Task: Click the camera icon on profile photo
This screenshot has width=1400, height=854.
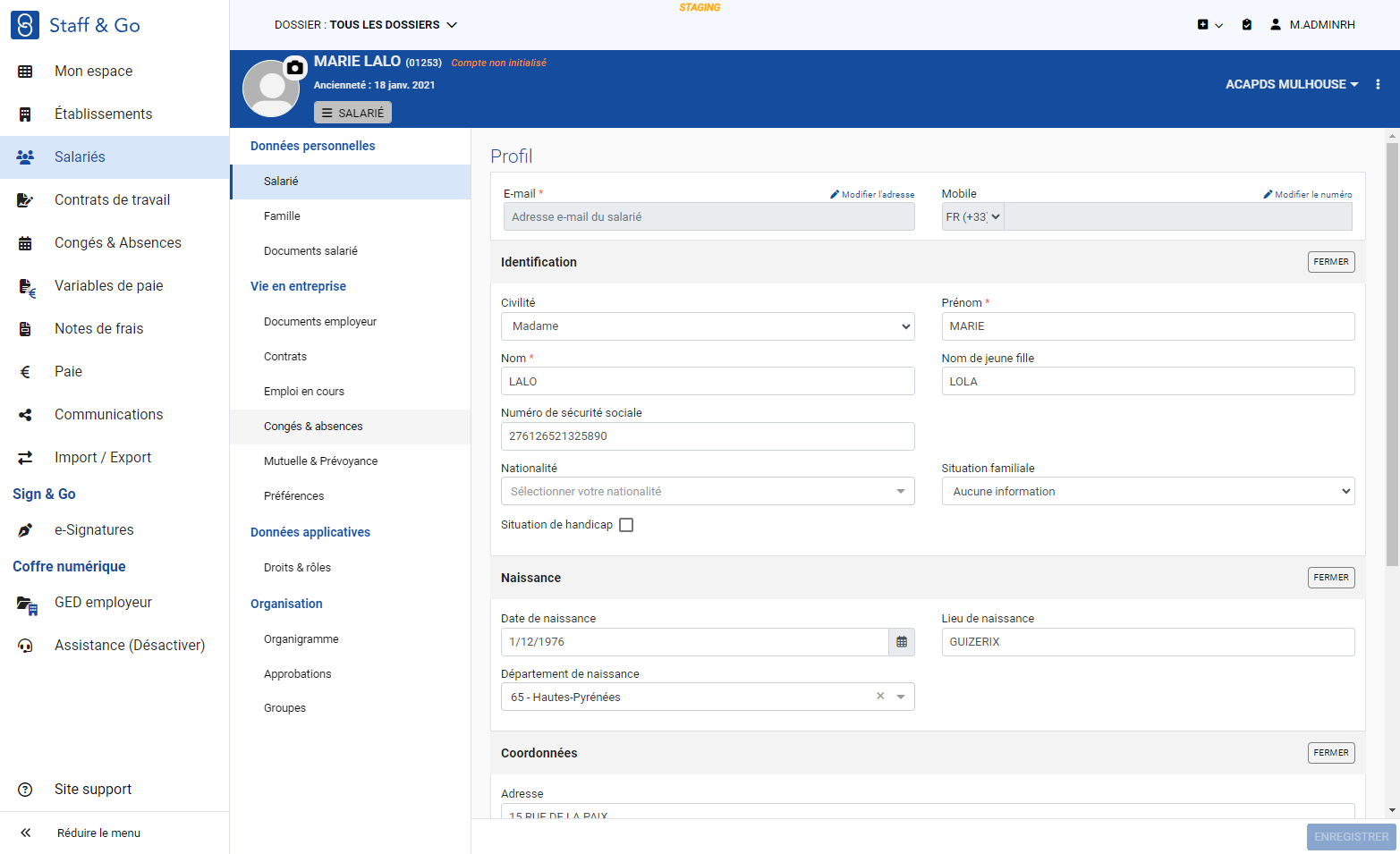Action: click(x=294, y=67)
